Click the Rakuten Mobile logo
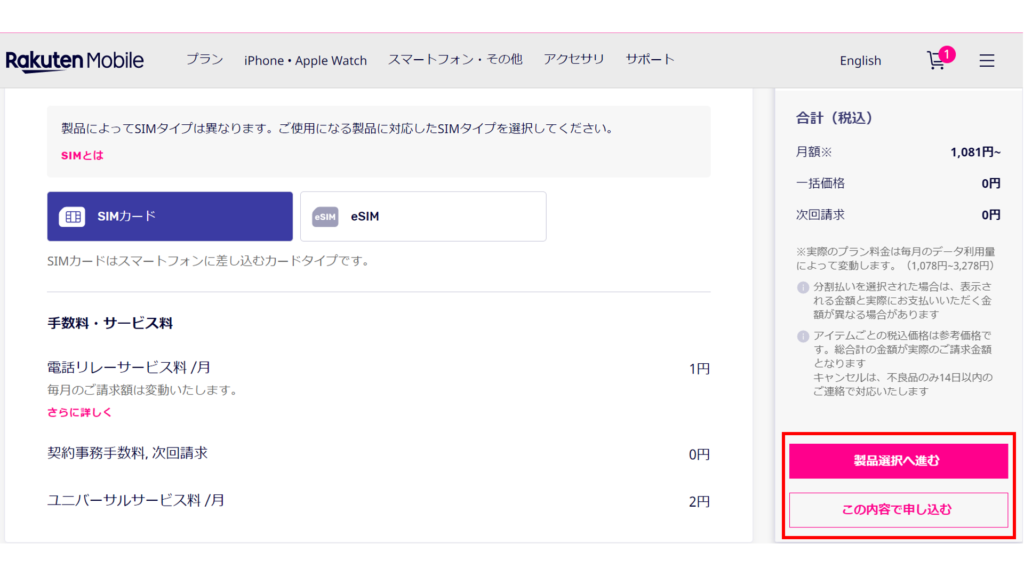The width and height of the screenshot is (1024, 576). pos(75,60)
